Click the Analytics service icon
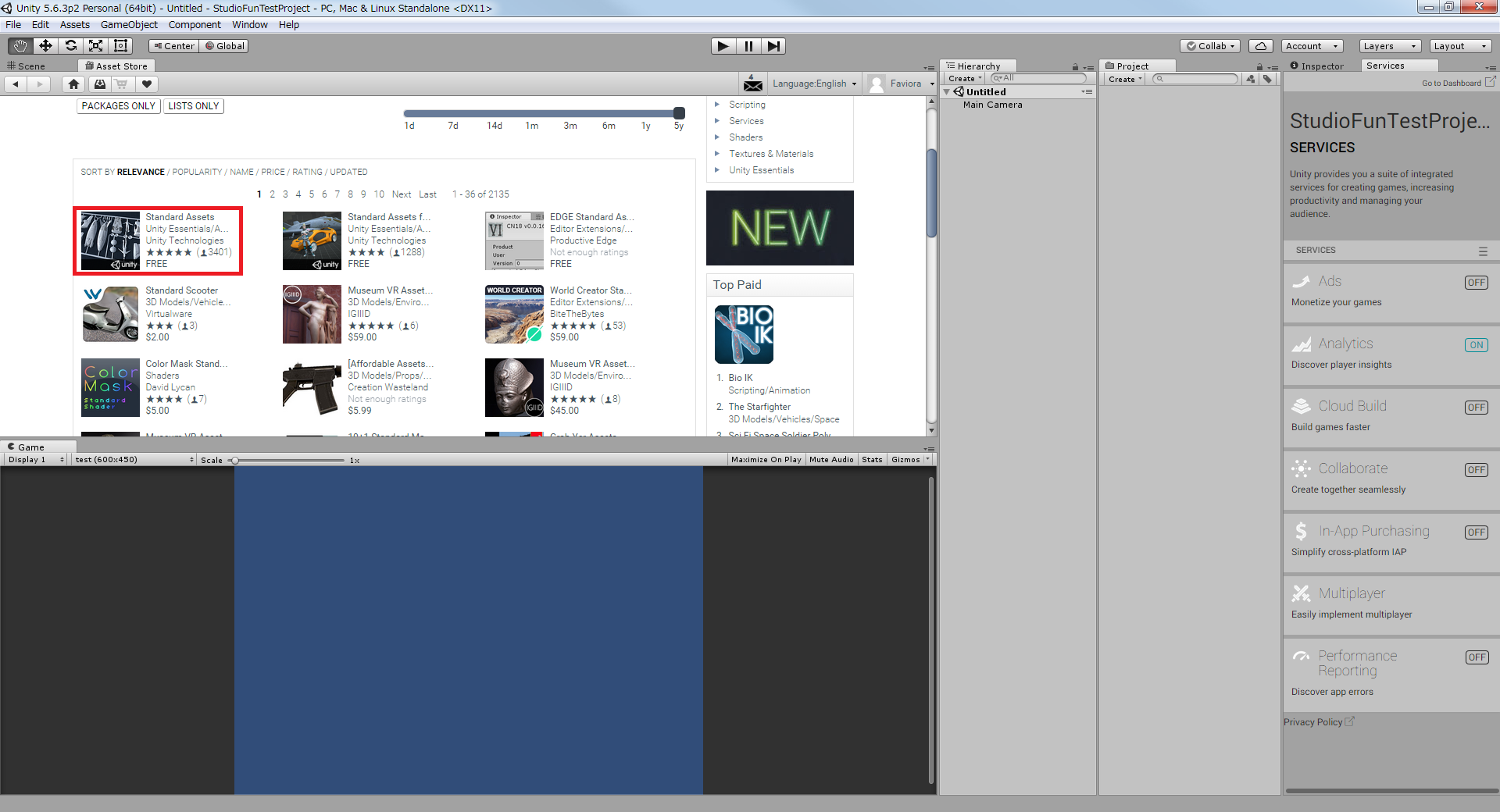1500x812 pixels. [x=1302, y=344]
